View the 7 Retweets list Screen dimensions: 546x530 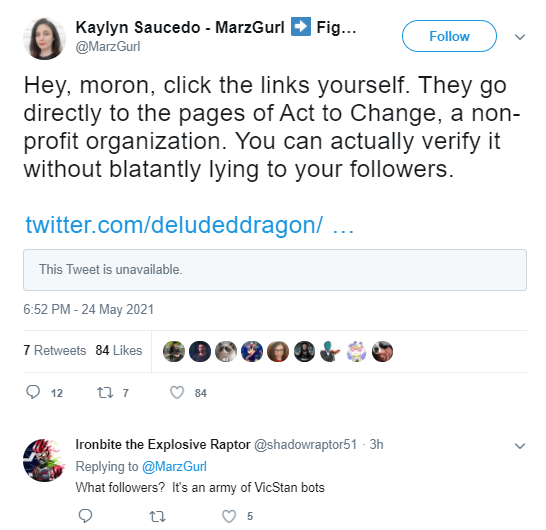click(55, 350)
